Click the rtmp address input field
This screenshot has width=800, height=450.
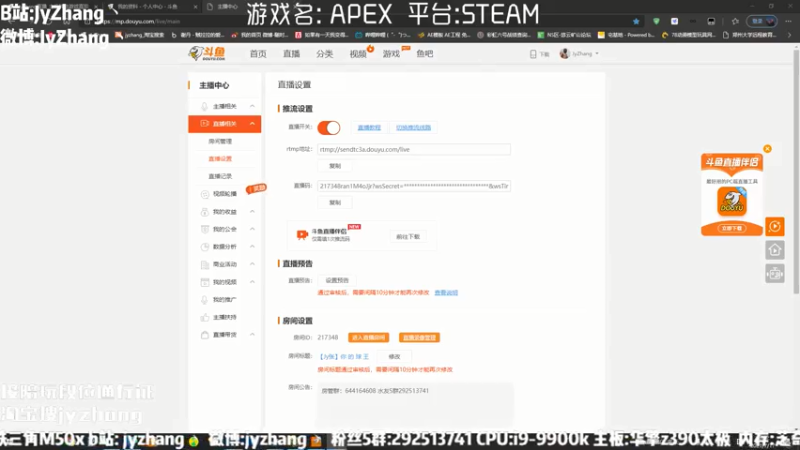pos(414,149)
